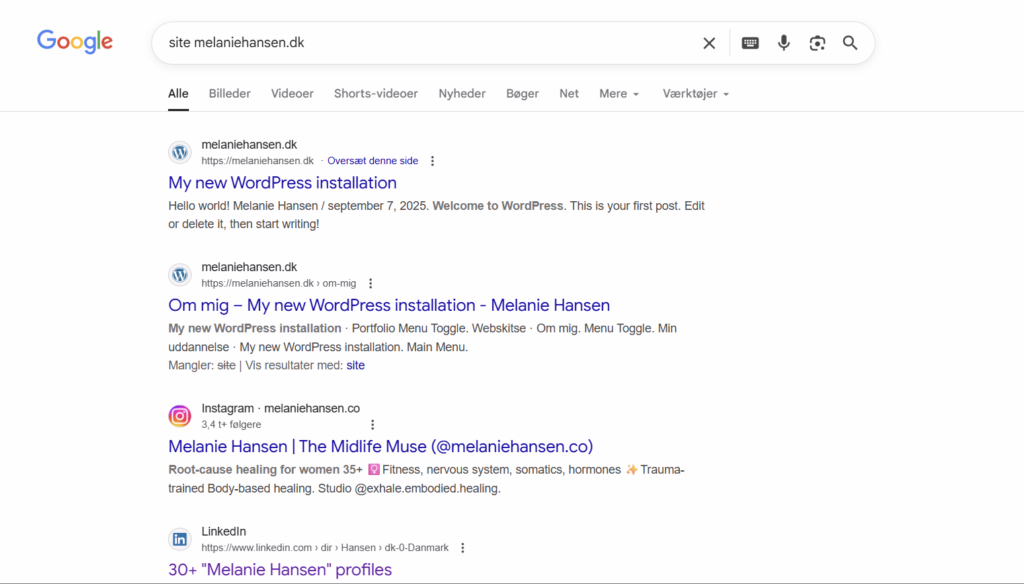Switch to the Bøger tab

(x=522, y=93)
